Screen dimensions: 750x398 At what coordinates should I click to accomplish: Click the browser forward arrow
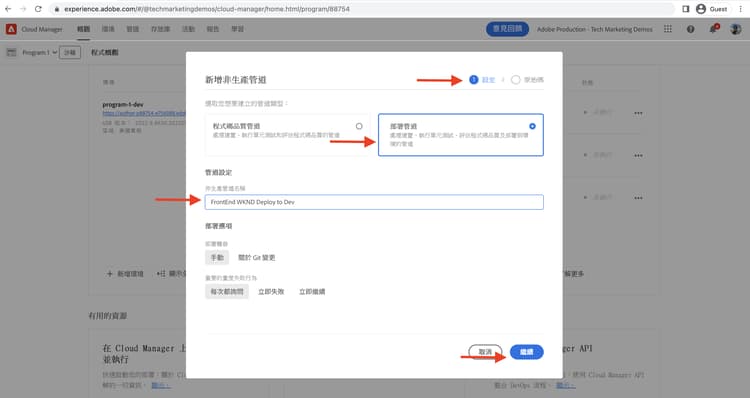(23, 9)
